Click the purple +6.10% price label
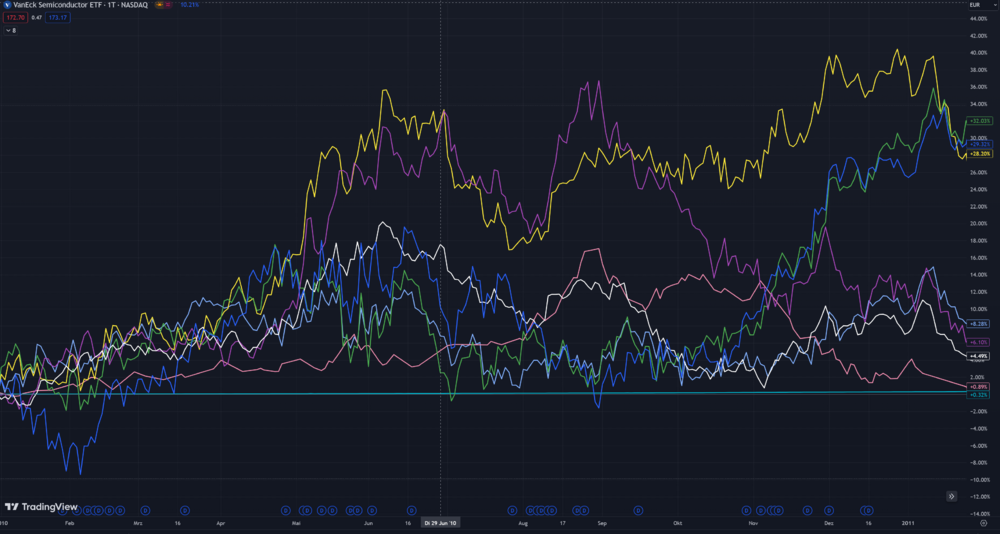Image resolution: width=1000 pixels, height=534 pixels. click(978, 342)
